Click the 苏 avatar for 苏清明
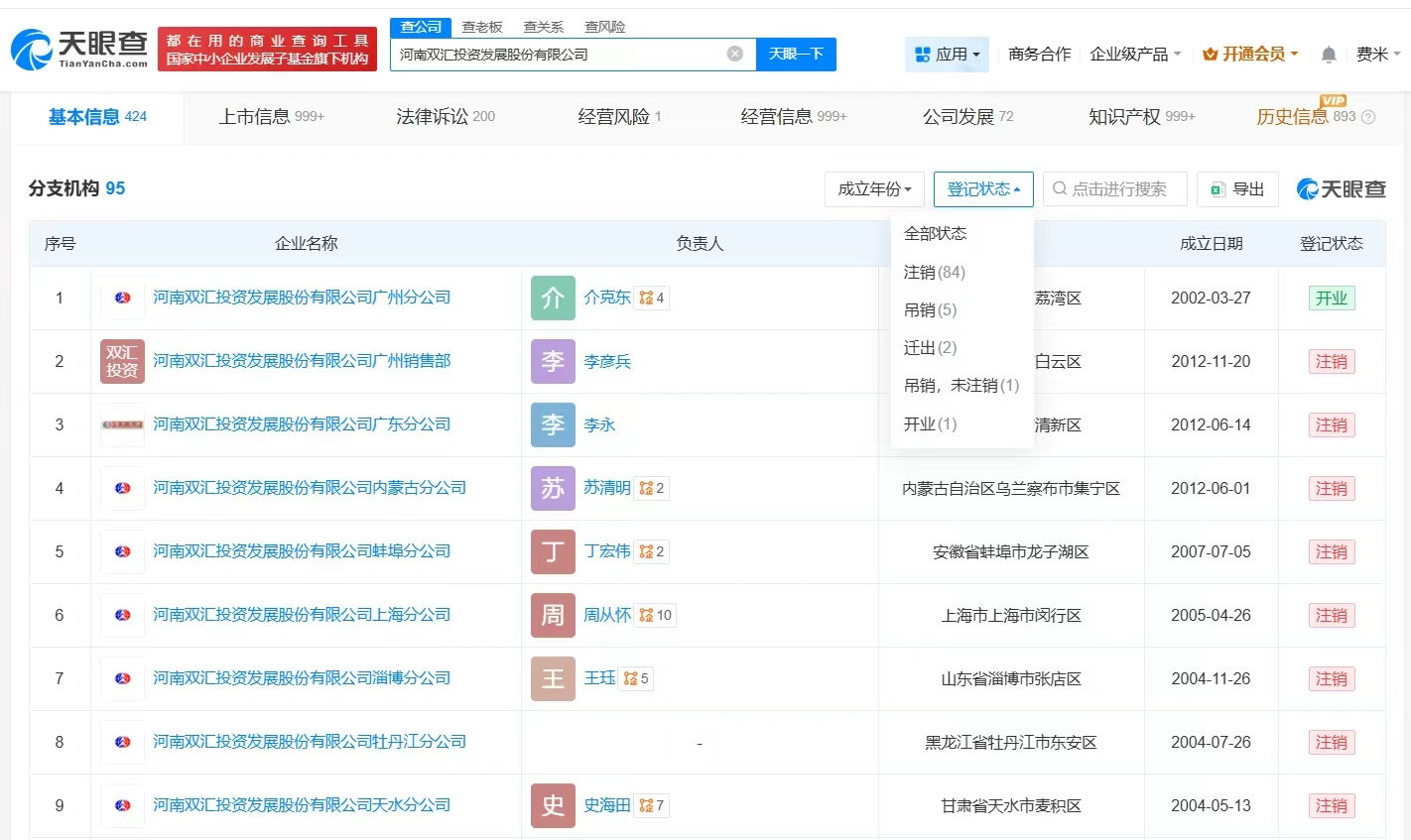Viewport: 1411px width, 840px height. tap(553, 488)
